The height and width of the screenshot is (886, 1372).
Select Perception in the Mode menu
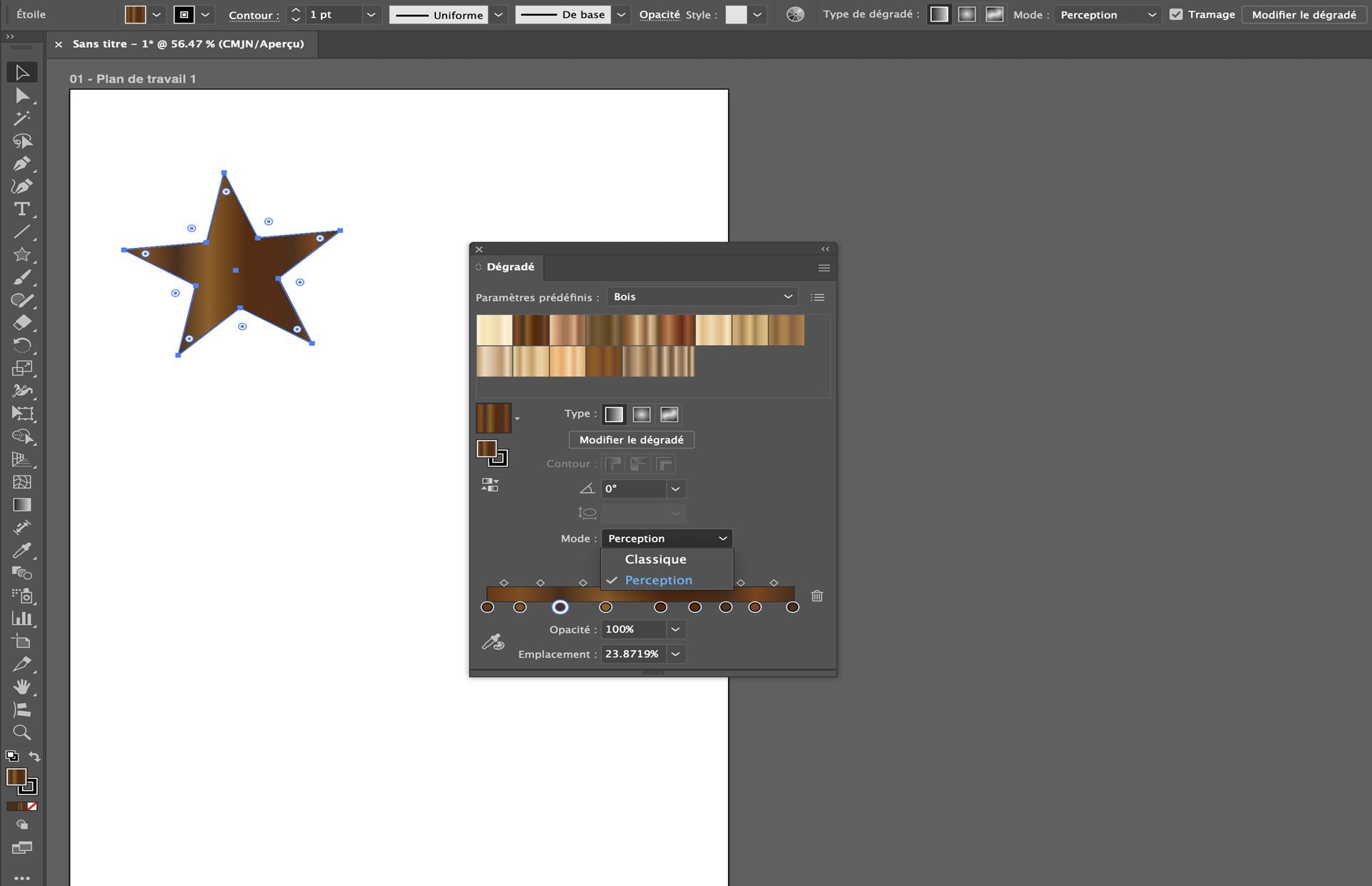[658, 580]
